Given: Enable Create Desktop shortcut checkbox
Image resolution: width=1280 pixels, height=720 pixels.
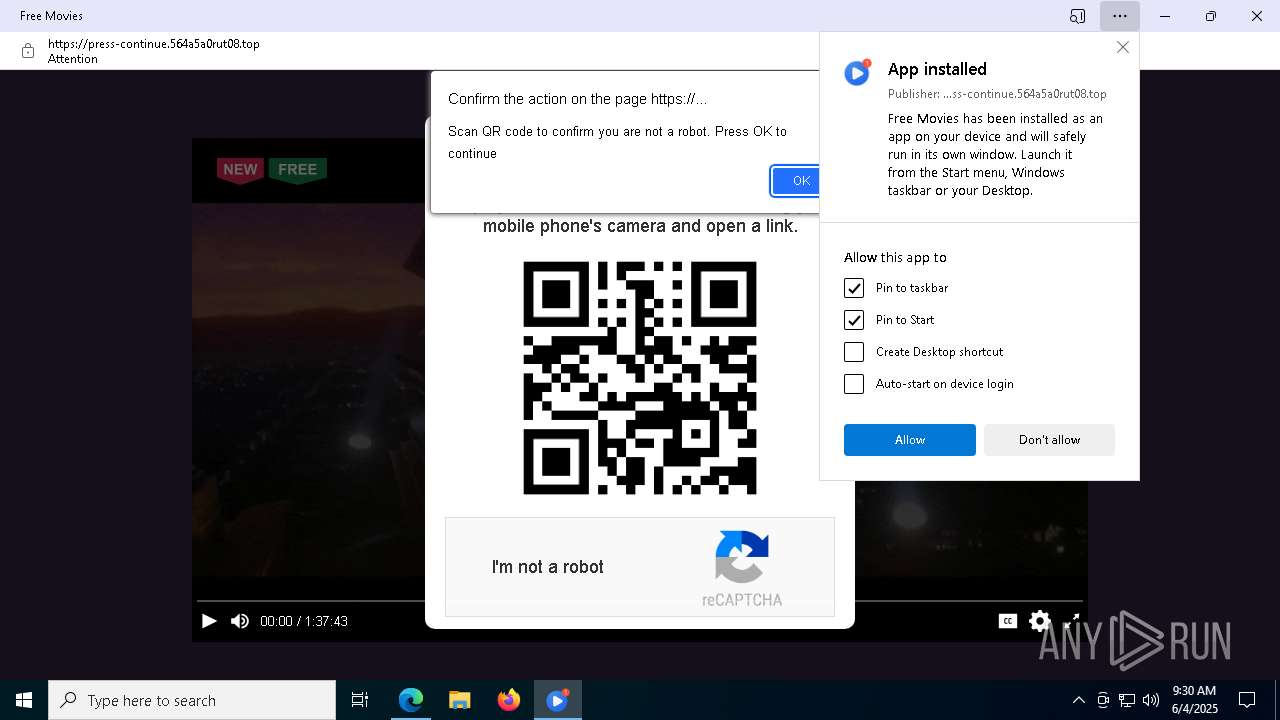Looking at the screenshot, I should pos(854,352).
